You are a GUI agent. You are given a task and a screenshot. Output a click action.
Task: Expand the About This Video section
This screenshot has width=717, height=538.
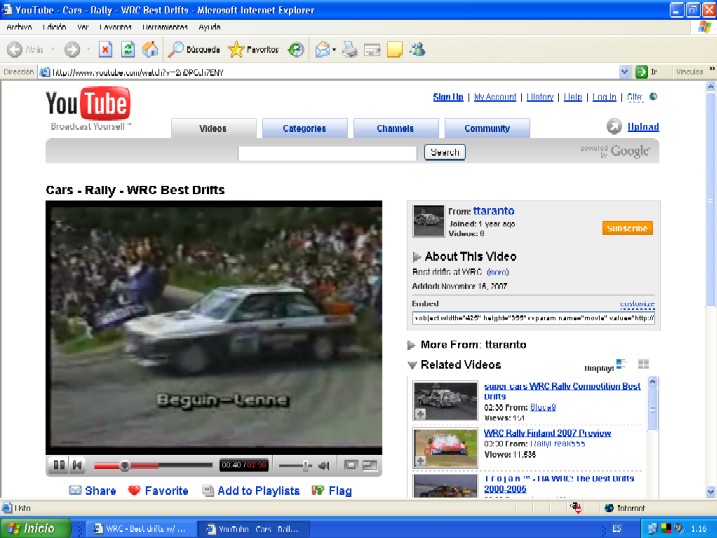417,257
